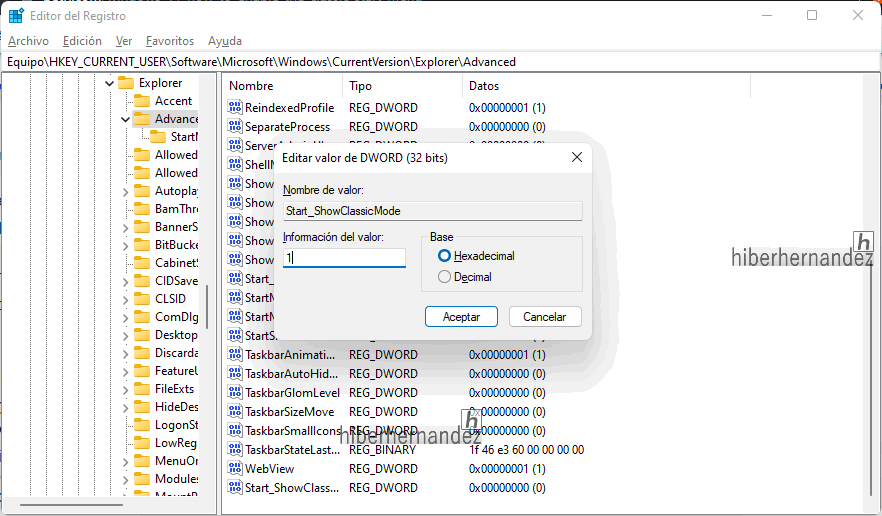Click REG_BINARY type cell
The width and height of the screenshot is (882, 516).
[x=382, y=450]
